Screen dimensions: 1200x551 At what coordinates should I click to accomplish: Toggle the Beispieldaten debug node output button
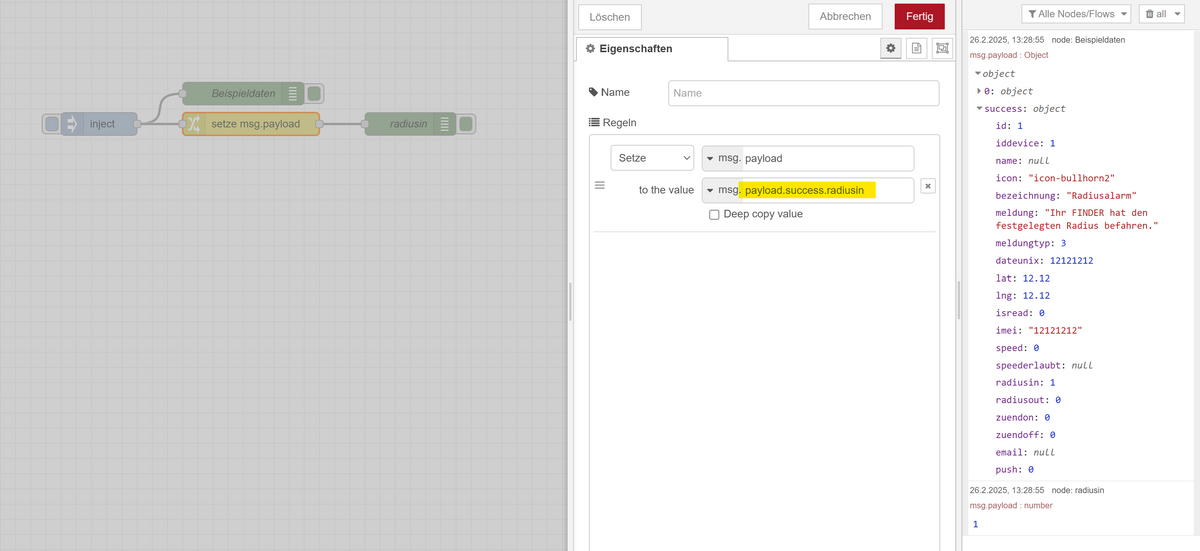tap(314, 94)
